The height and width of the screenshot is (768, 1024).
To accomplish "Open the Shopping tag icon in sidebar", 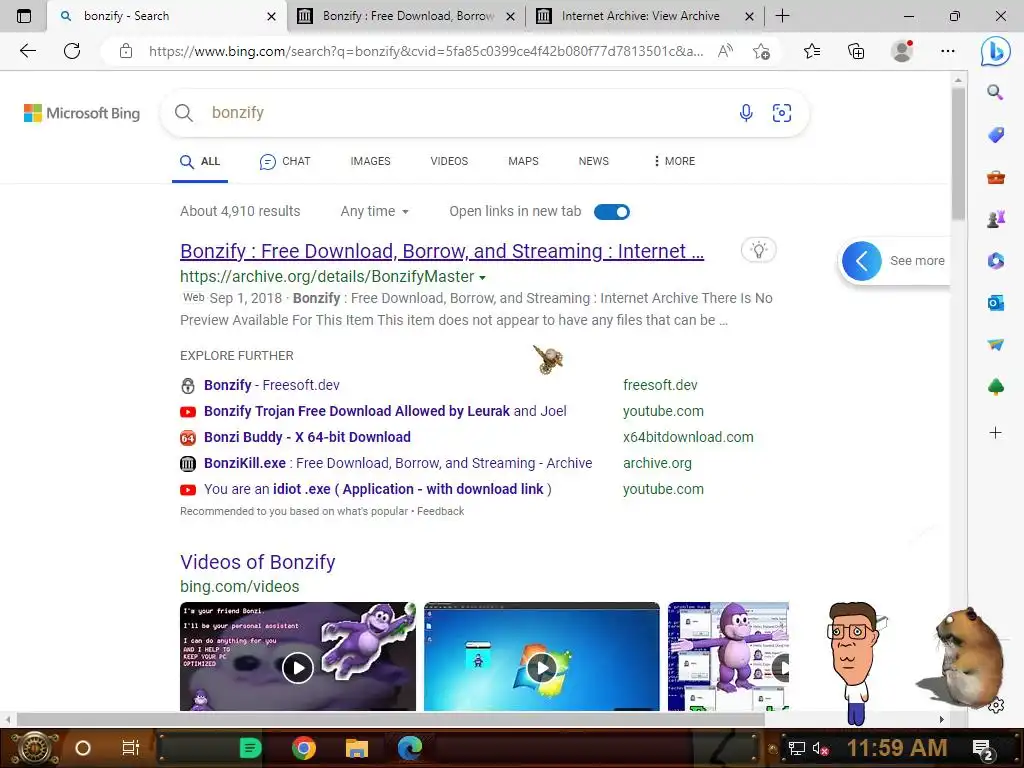I will [995, 135].
